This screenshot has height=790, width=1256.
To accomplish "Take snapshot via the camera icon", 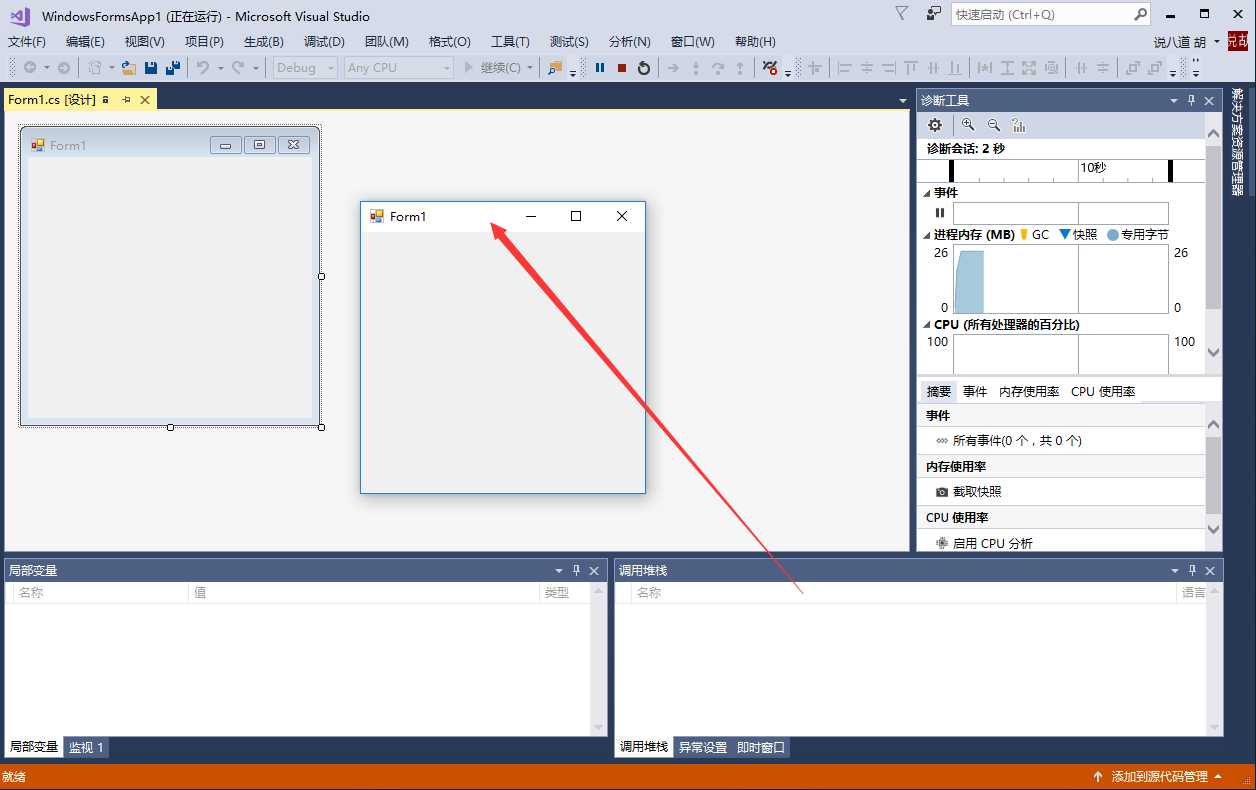I will tap(942, 492).
